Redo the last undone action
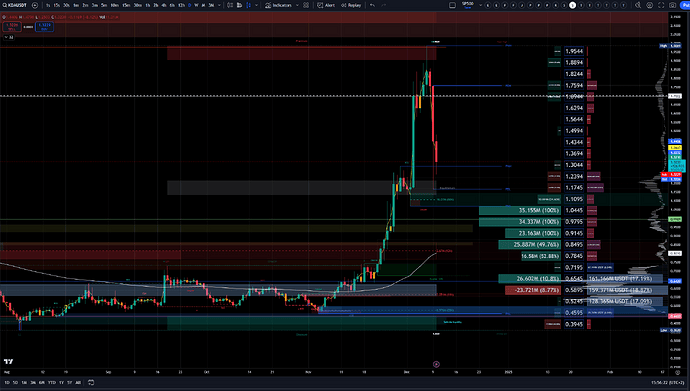Screen dimensions: 690x391 click(383, 5)
